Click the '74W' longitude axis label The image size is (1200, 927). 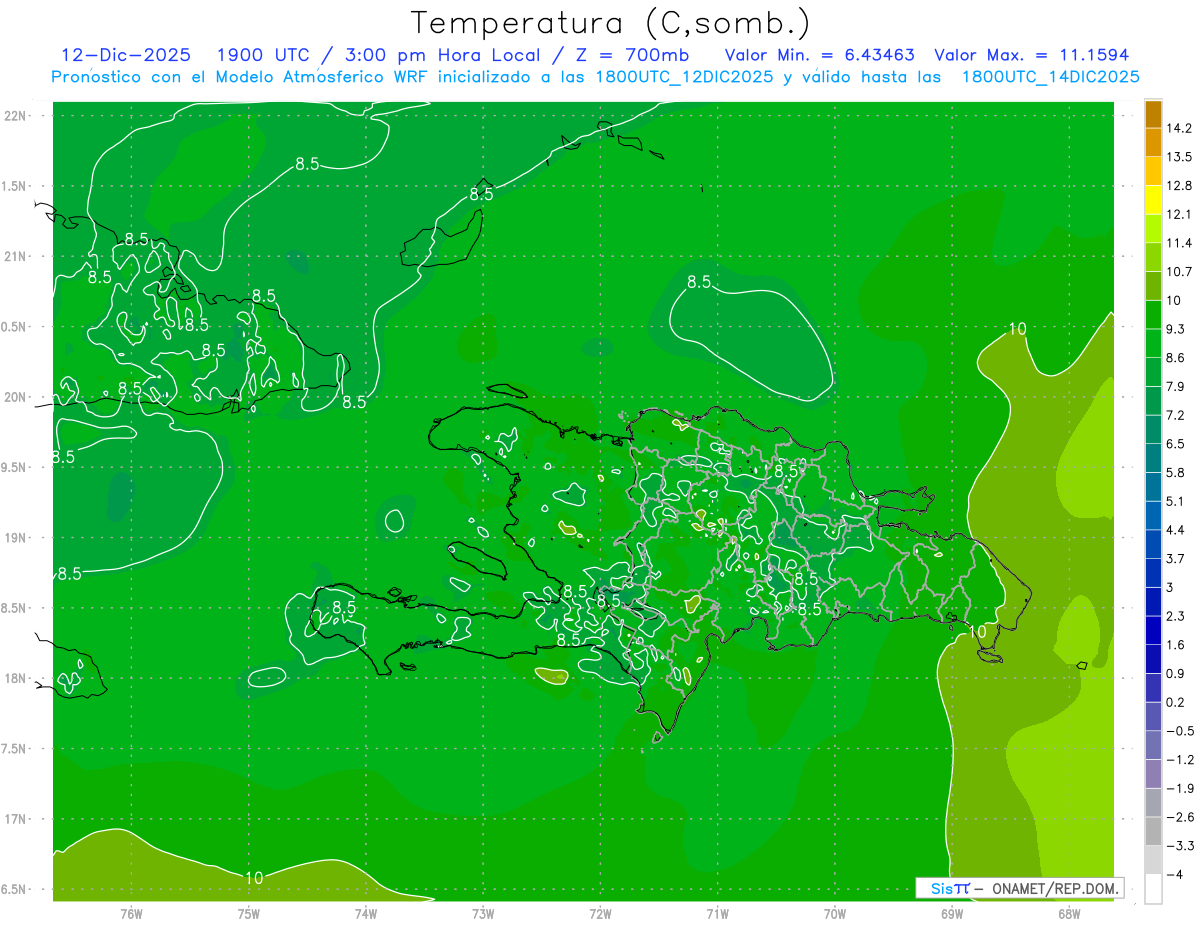365,914
